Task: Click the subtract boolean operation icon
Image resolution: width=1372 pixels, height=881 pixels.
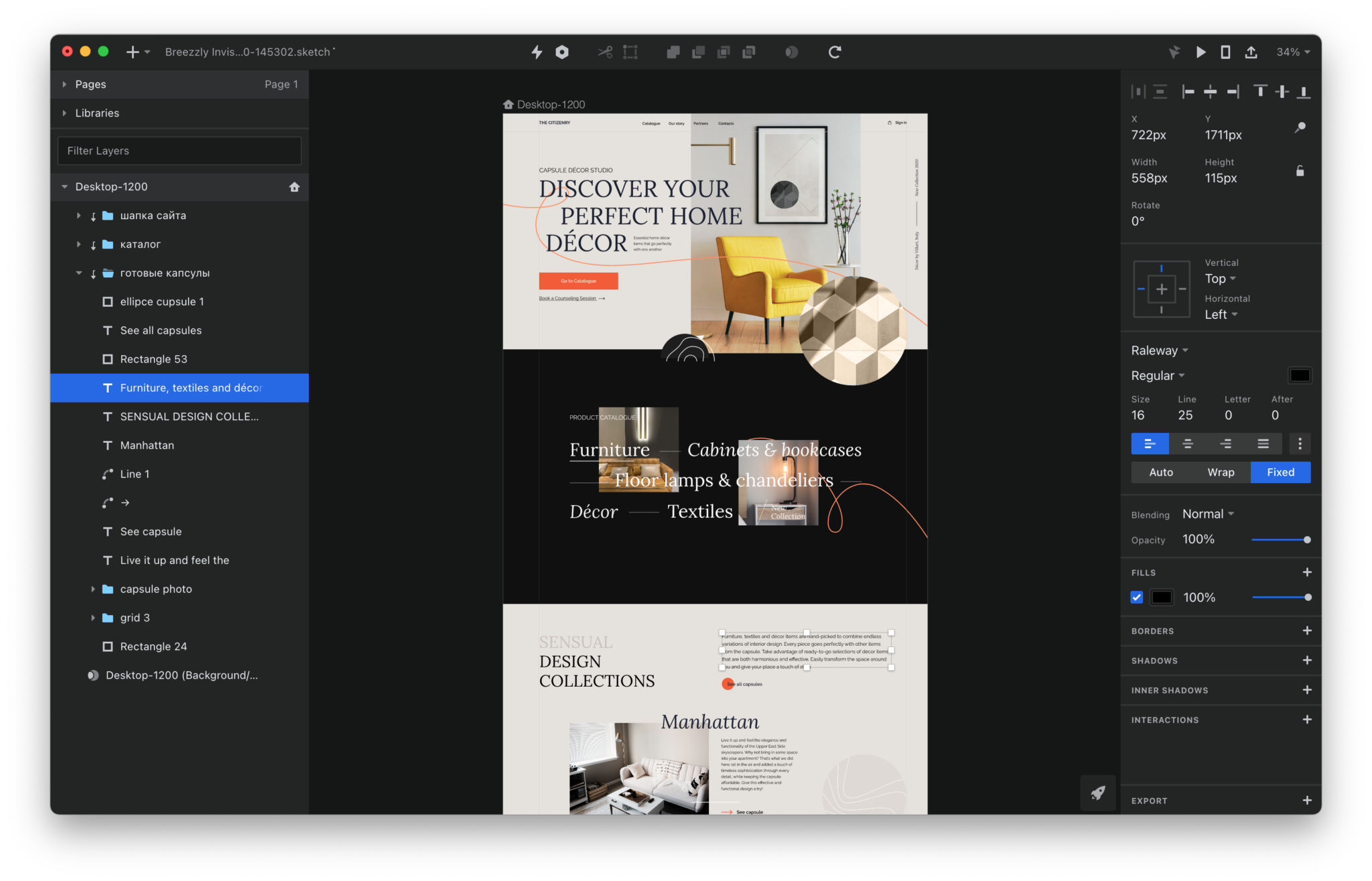Action: 698,52
